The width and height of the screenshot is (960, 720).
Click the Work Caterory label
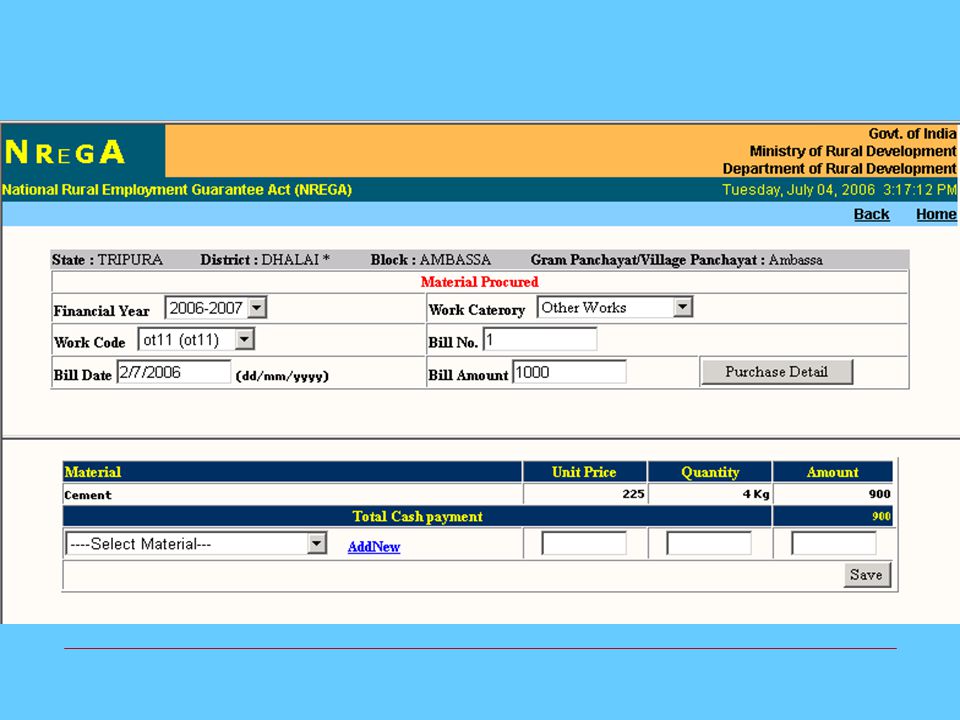click(477, 310)
